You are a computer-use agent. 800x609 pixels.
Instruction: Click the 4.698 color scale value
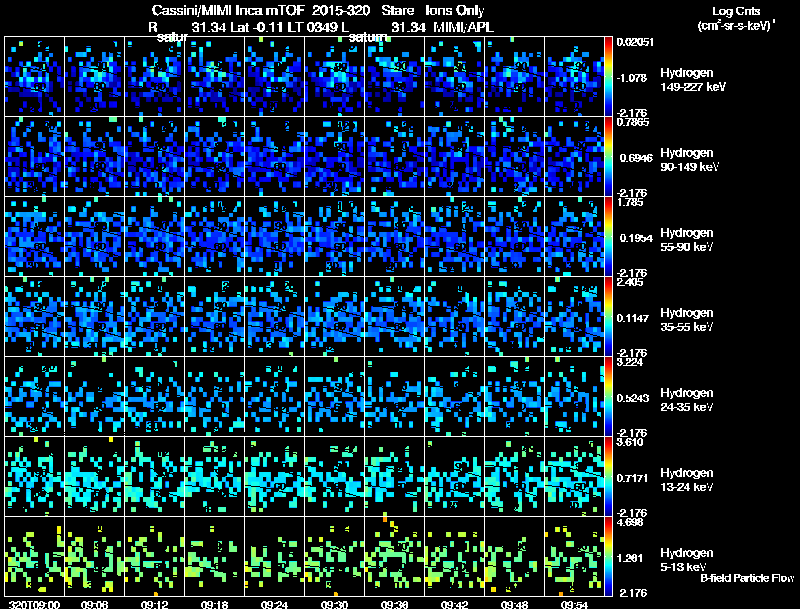pos(630,522)
